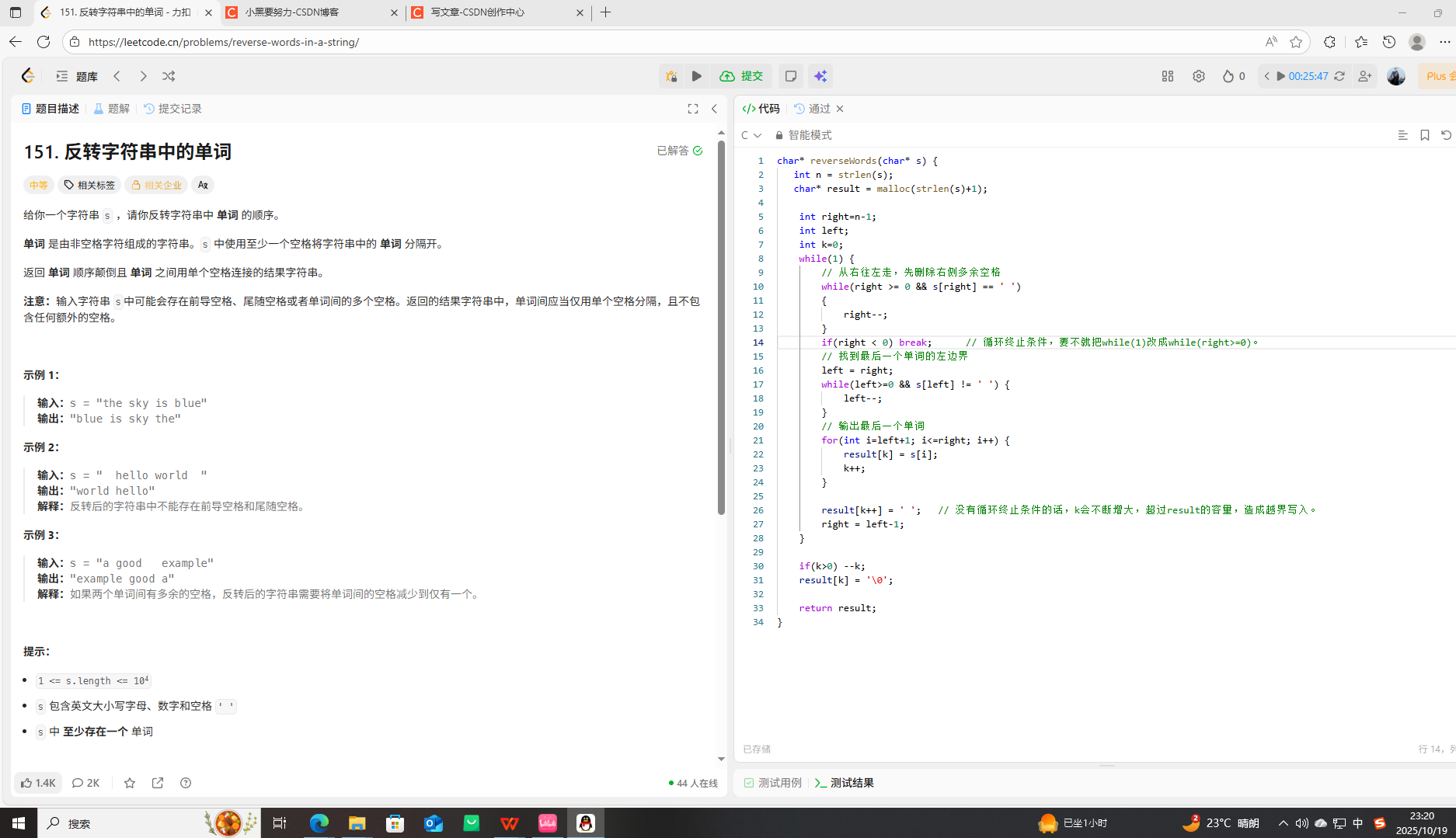Collapse the timer with its left chevron
The width and height of the screenshot is (1456, 838).
[x=1266, y=75]
